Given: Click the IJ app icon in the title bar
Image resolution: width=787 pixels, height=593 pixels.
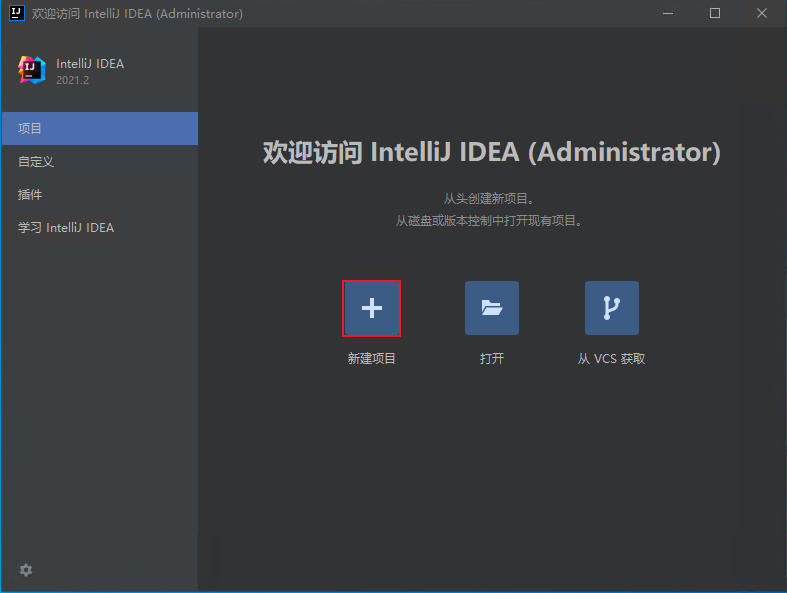Looking at the screenshot, I should [17, 14].
